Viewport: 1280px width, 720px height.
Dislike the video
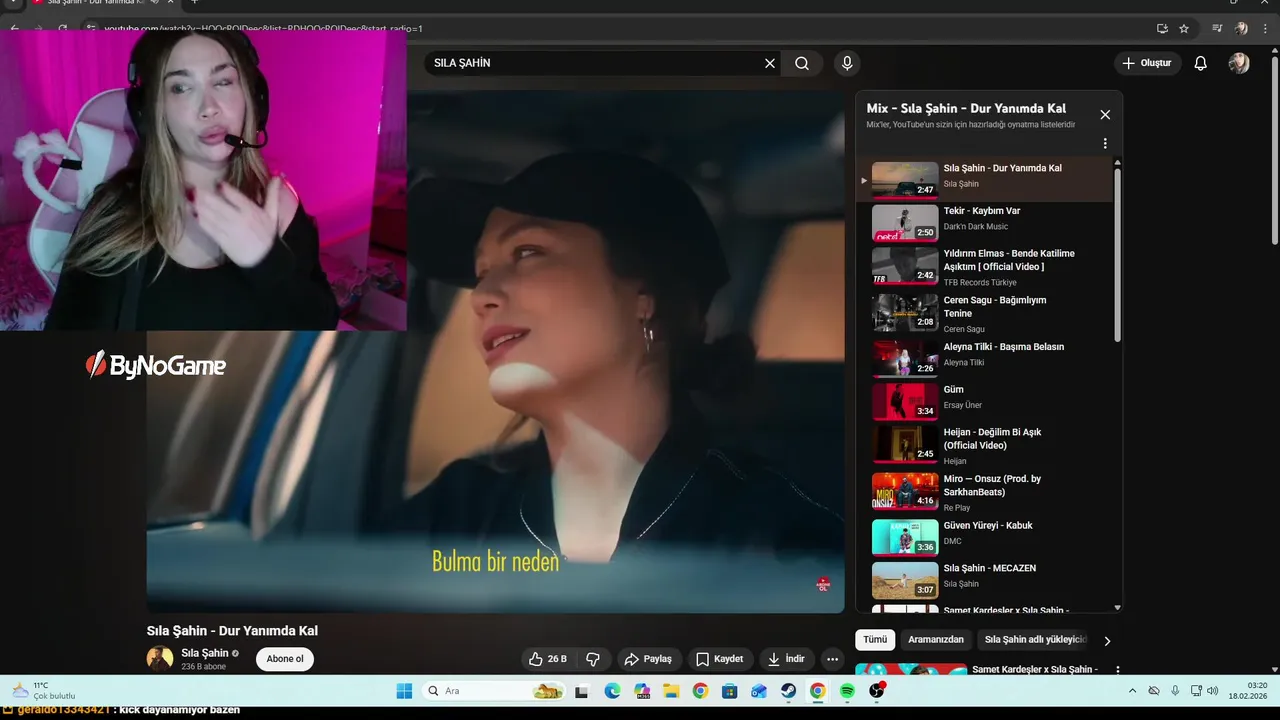[x=593, y=659]
